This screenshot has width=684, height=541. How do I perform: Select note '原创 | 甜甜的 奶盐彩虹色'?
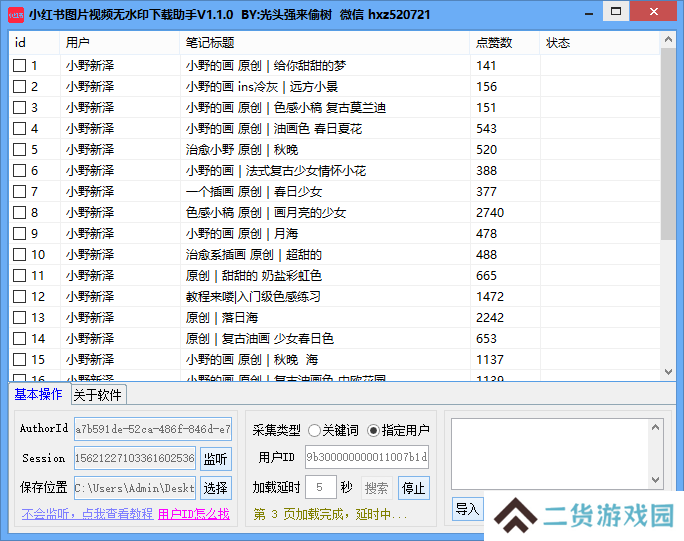click(x=254, y=275)
